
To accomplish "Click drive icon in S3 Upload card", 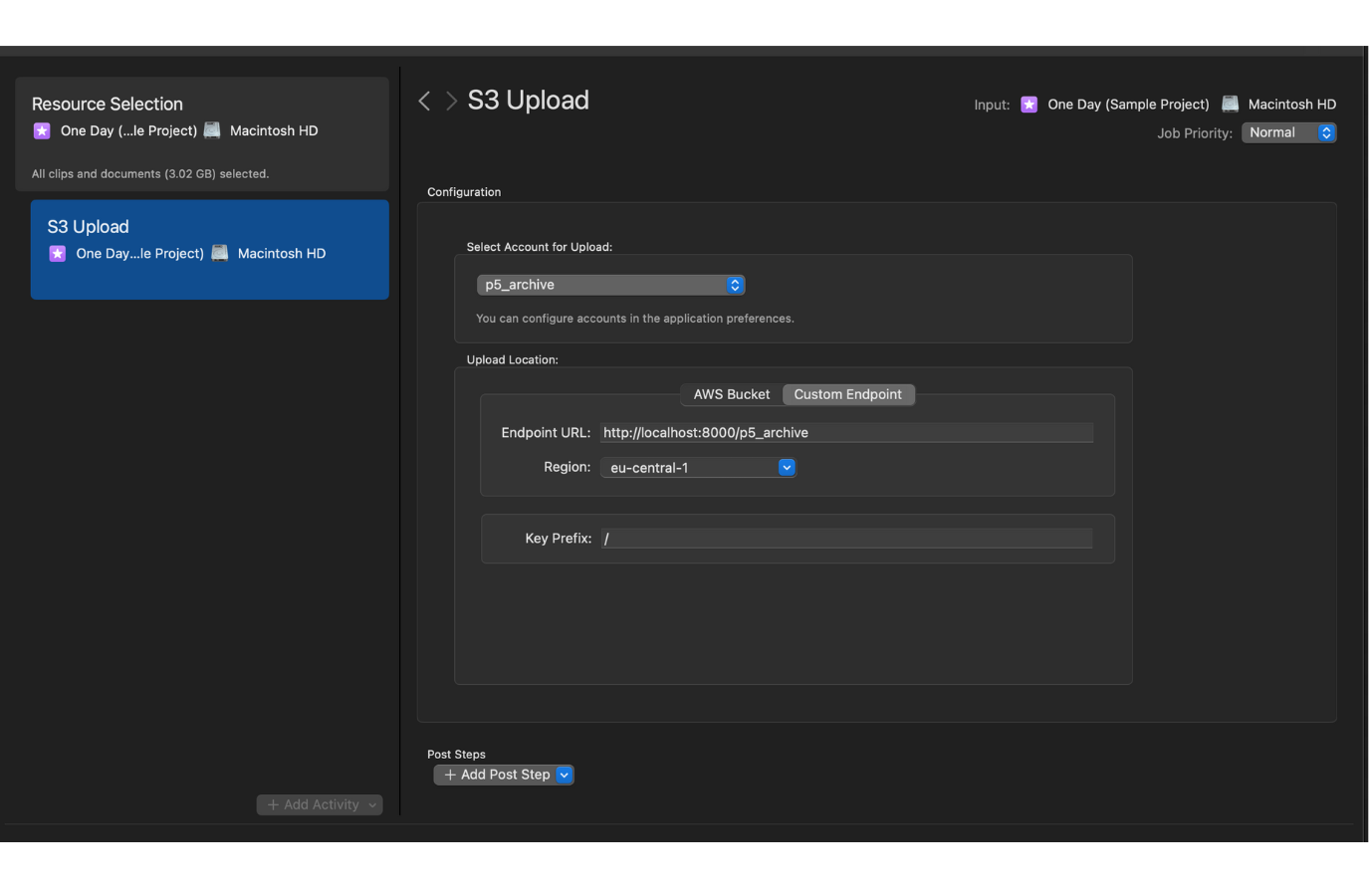I will [x=220, y=254].
